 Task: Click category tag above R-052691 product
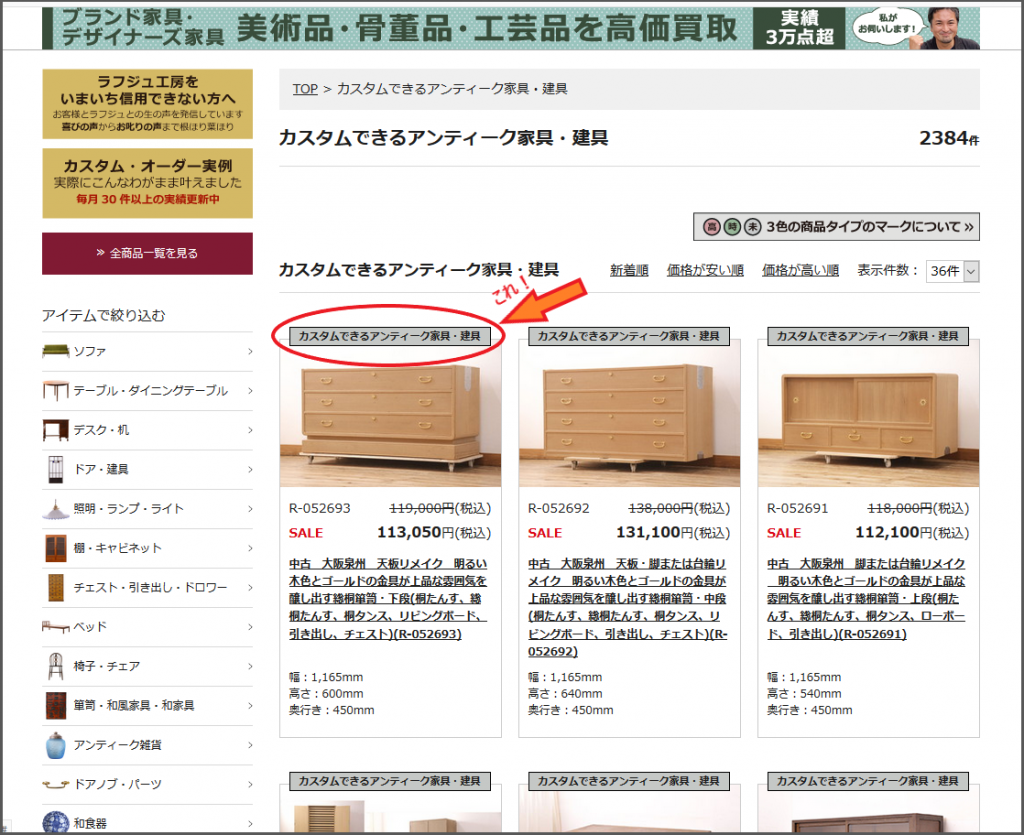point(867,336)
